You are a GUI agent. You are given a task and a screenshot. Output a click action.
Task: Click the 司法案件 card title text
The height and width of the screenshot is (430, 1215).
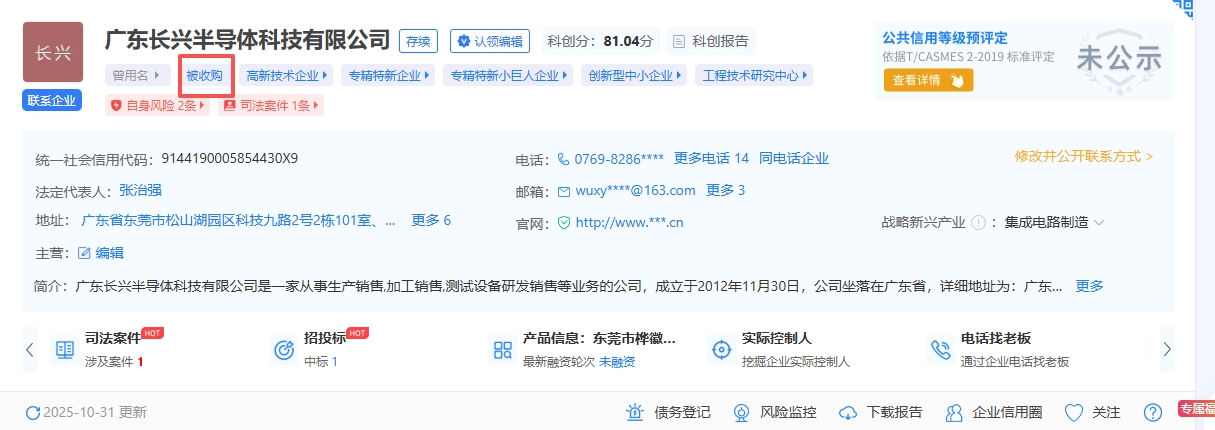click(x=113, y=339)
